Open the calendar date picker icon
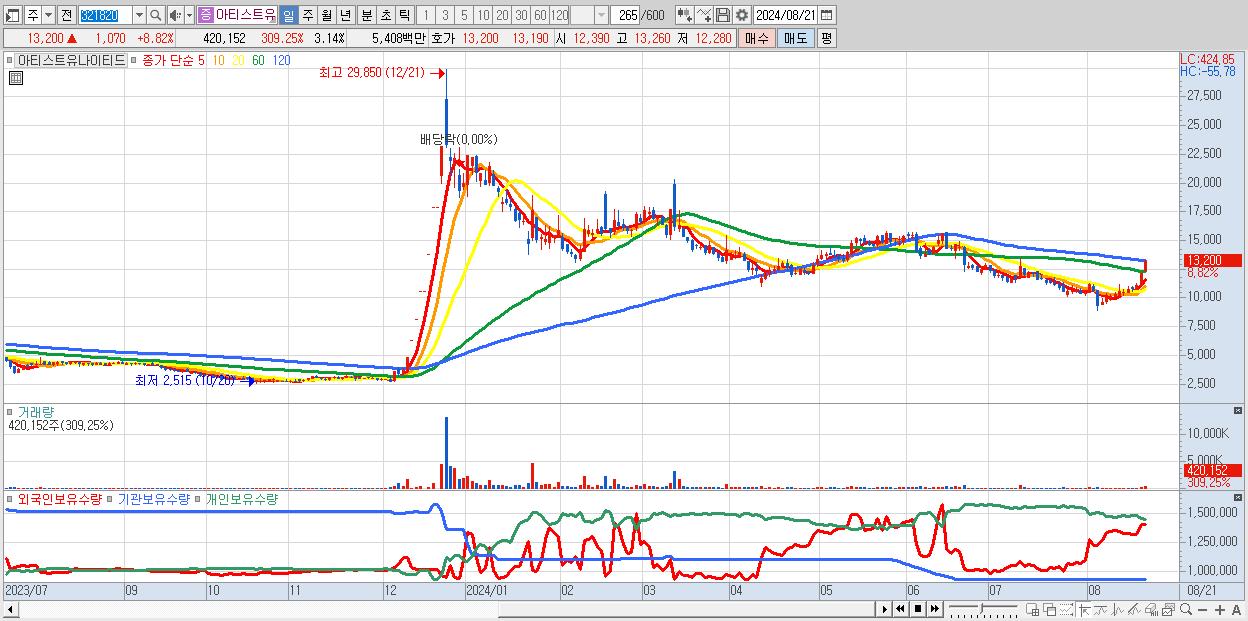The image size is (1248, 621). tap(826, 15)
